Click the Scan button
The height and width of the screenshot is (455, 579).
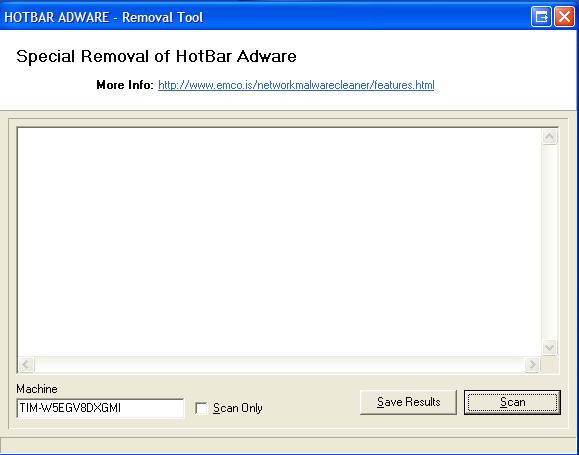512,402
